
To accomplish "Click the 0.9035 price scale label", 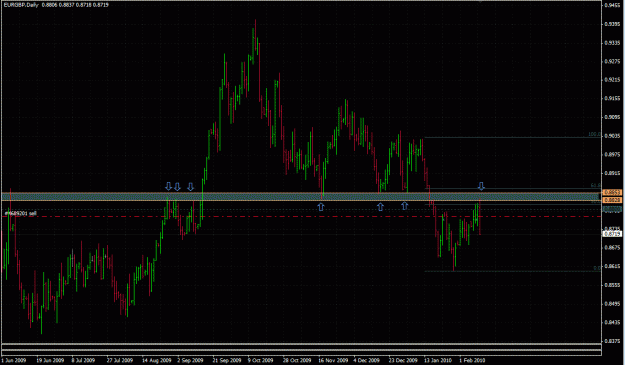I will click(x=612, y=136).
